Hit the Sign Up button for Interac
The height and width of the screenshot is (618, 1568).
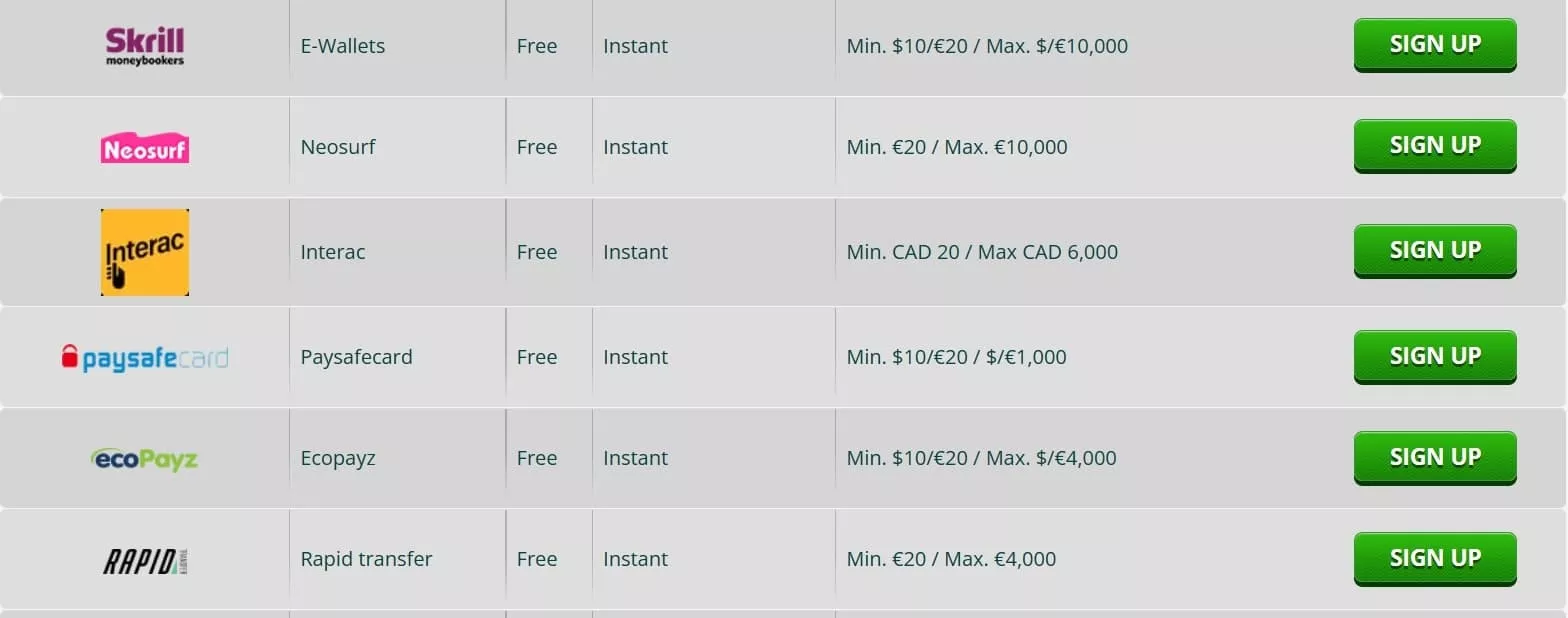point(1434,250)
